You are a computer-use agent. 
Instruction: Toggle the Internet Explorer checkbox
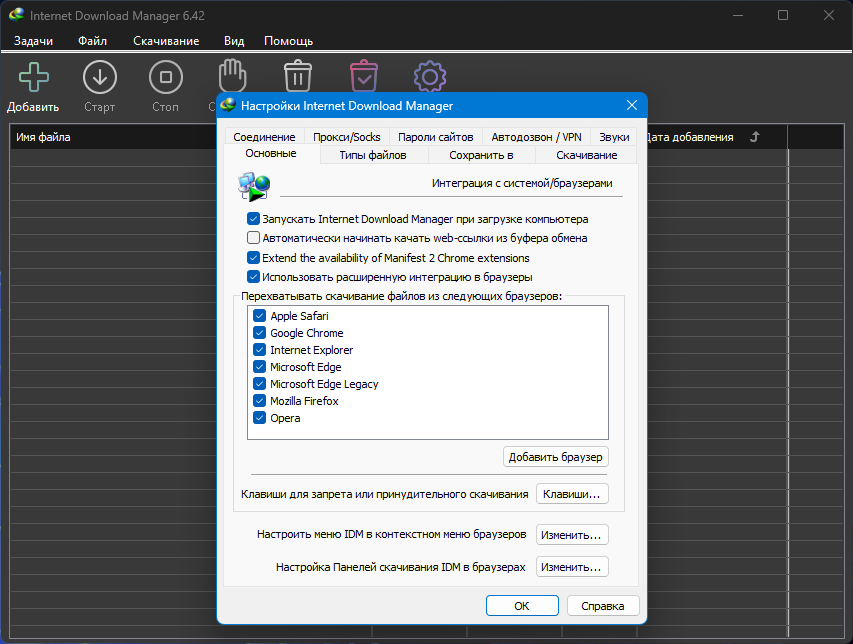pos(259,350)
